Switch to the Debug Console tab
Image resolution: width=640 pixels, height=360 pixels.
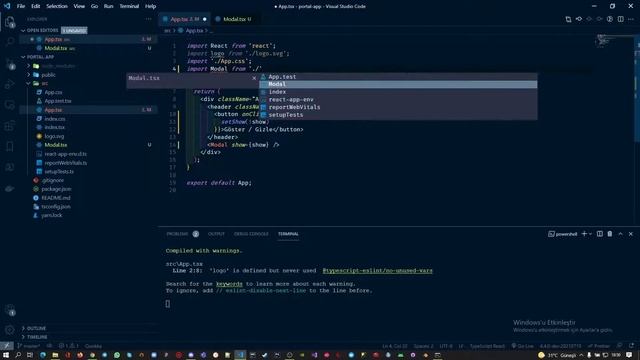tap(251, 234)
